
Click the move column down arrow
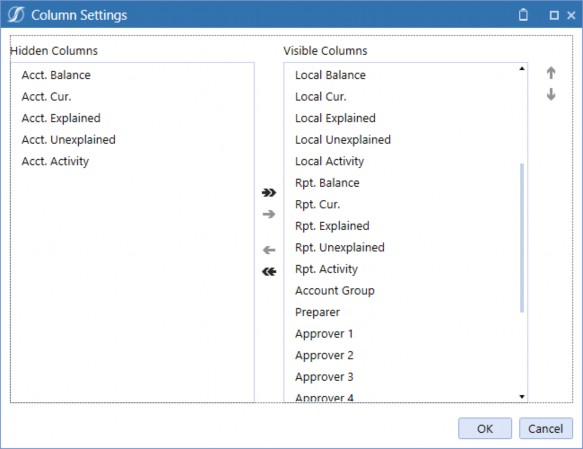point(551,94)
